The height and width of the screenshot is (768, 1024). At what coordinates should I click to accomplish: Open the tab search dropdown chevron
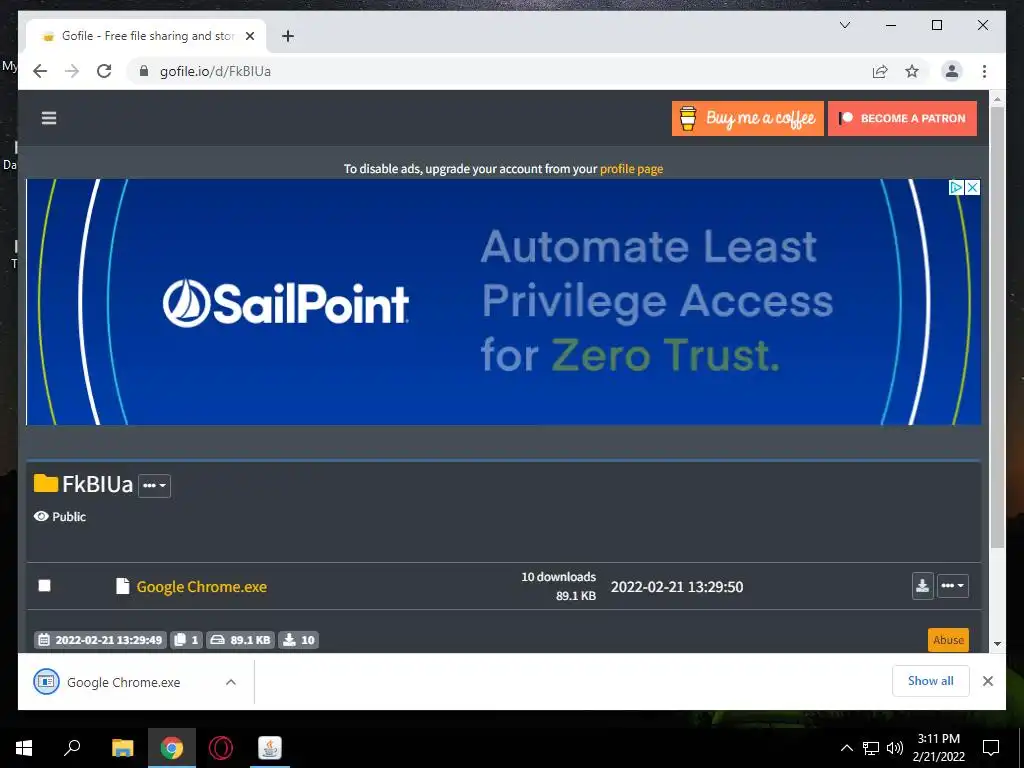click(844, 25)
